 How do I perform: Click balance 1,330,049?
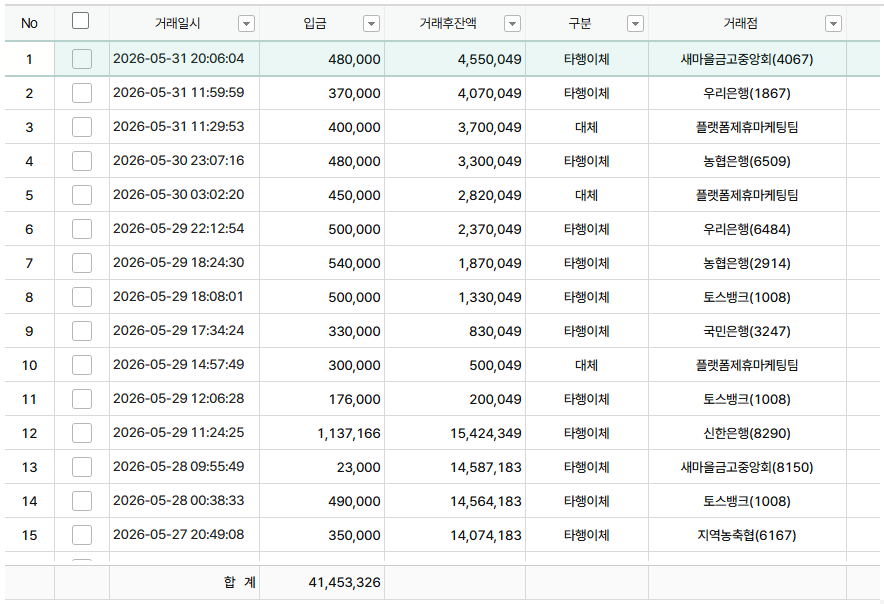489,297
